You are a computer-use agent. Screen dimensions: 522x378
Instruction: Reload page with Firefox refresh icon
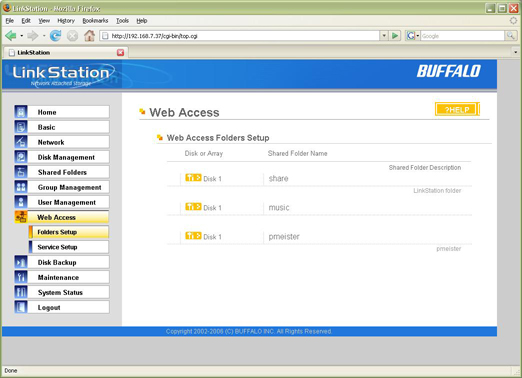55,36
